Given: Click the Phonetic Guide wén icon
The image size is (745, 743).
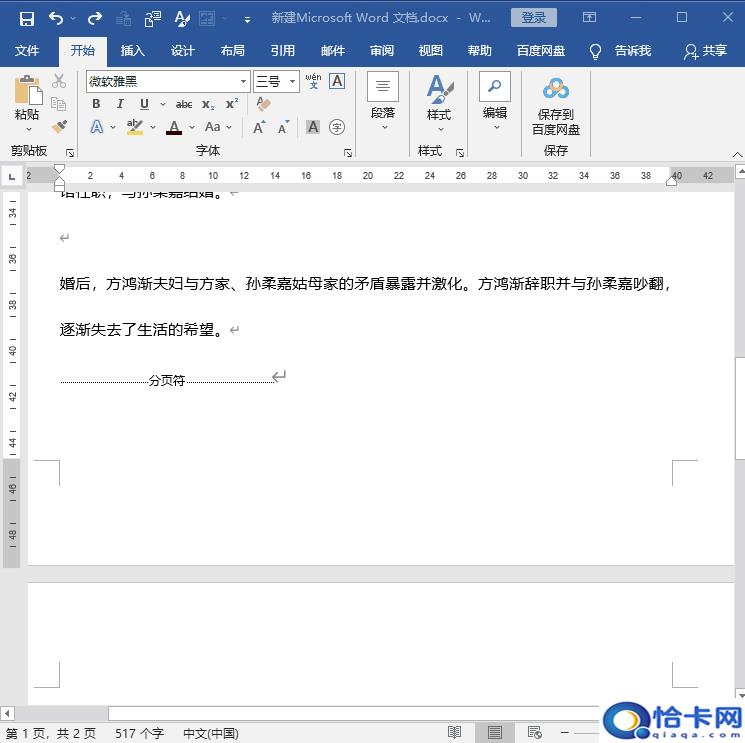Looking at the screenshot, I should 313,81.
